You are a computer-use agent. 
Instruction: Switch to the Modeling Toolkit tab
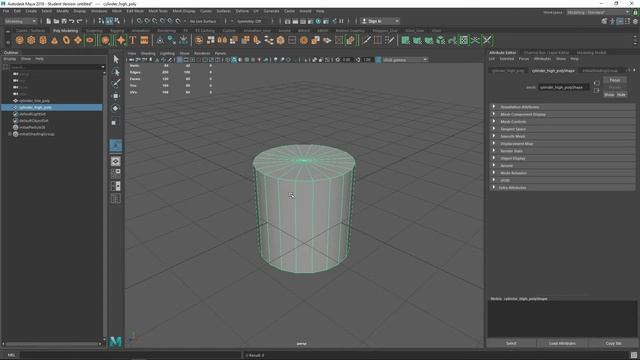point(591,53)
